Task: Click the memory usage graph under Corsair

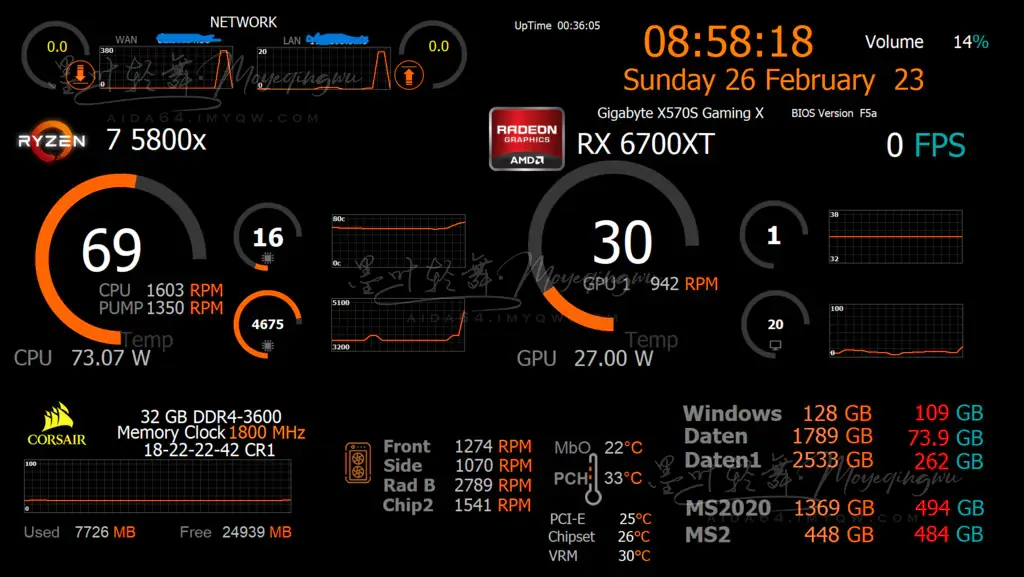Action: tap(157, 486)
